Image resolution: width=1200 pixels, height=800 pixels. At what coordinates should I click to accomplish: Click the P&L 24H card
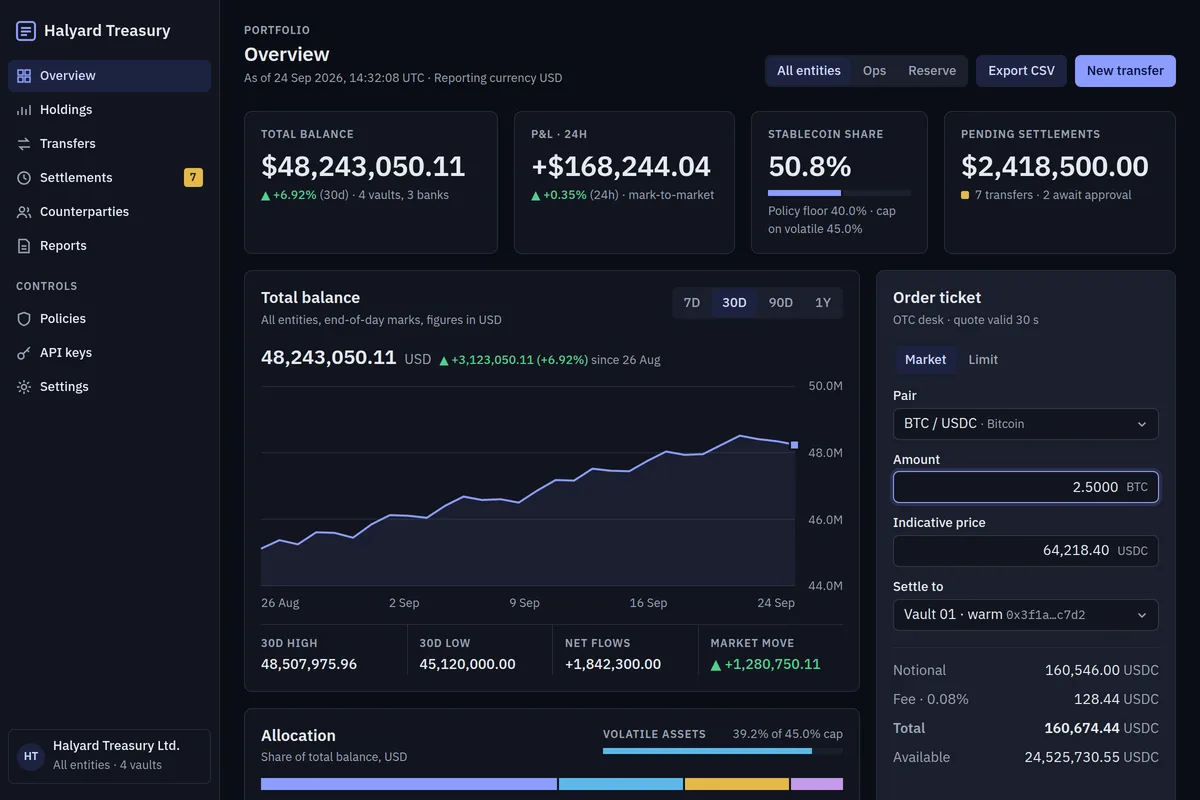624,182
